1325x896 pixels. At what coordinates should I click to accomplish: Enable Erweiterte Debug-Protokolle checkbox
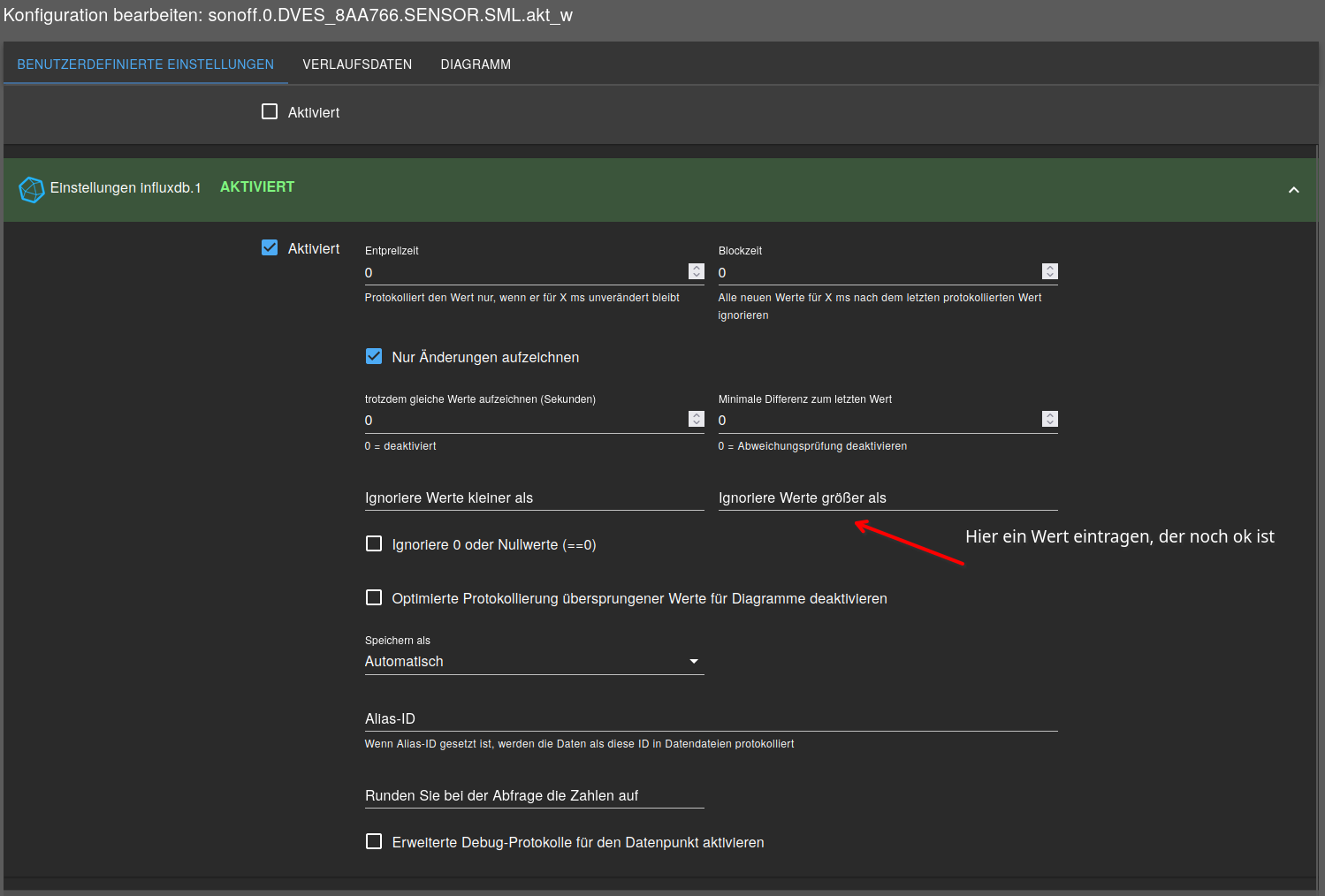point(374,841)
